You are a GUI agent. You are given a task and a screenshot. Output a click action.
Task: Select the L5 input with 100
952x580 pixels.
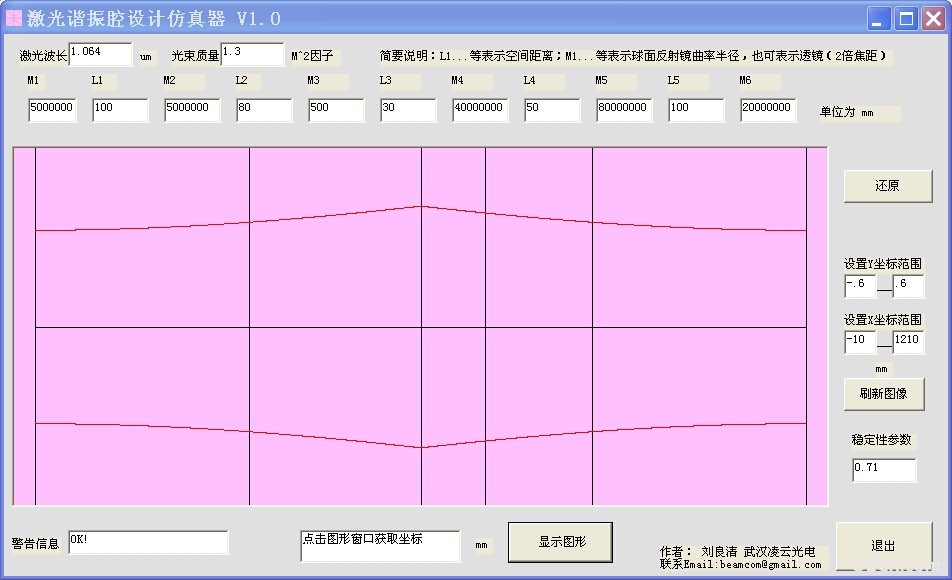coord(696,110)
